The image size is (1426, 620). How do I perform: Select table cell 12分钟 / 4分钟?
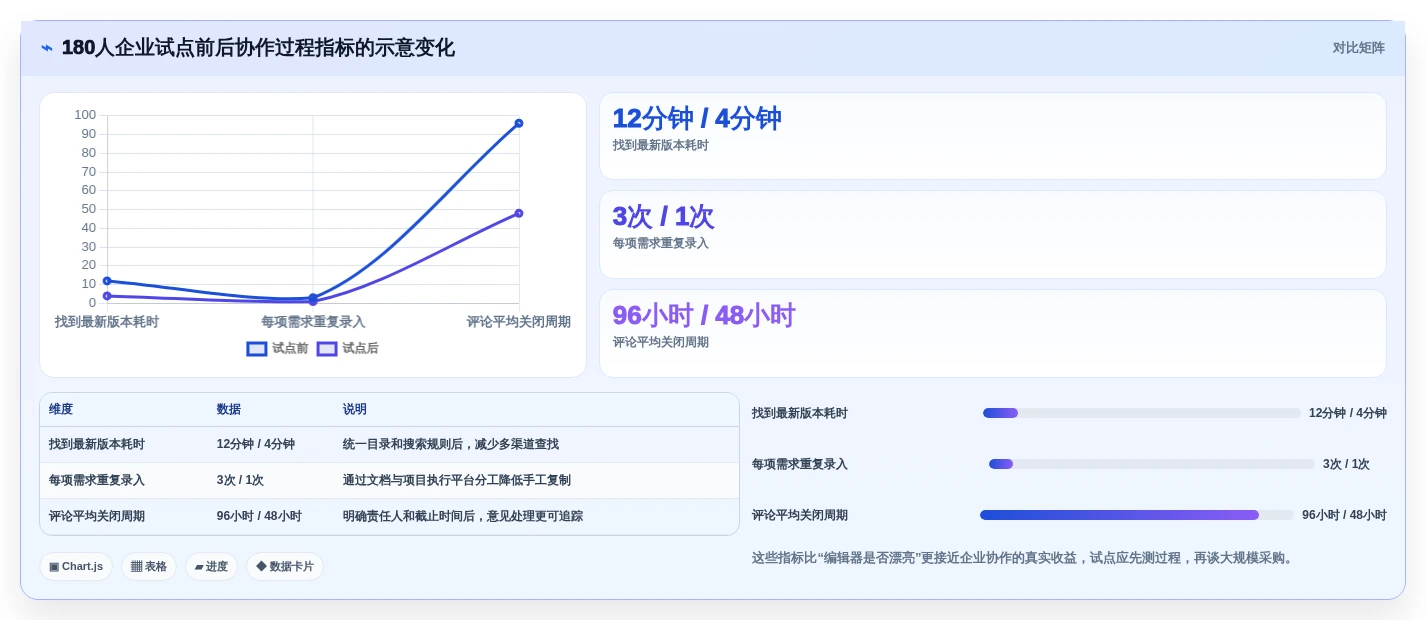pos(256,445)
